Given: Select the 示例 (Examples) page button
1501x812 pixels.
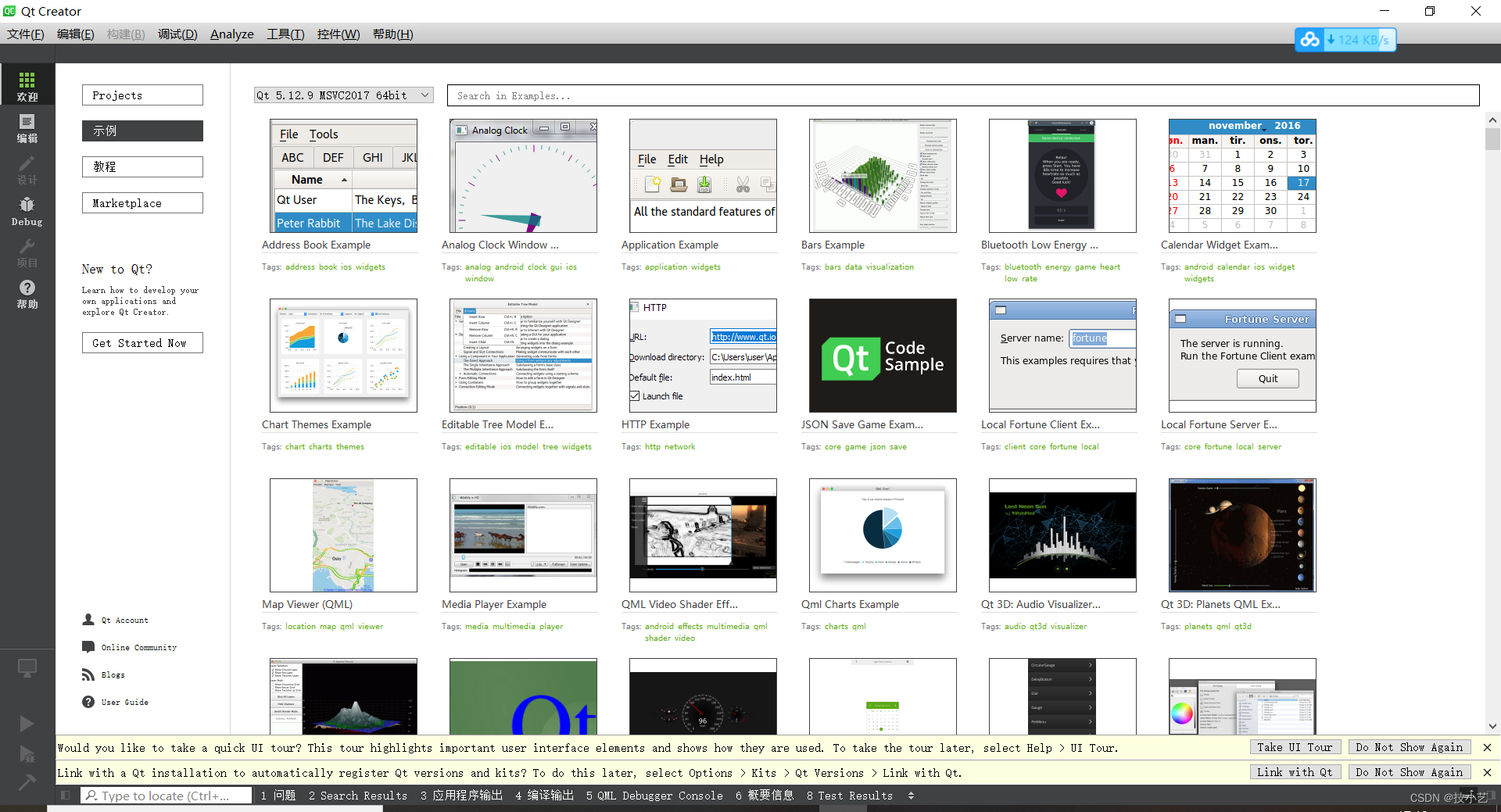Looking at the screenshot, I should (142, 131).
